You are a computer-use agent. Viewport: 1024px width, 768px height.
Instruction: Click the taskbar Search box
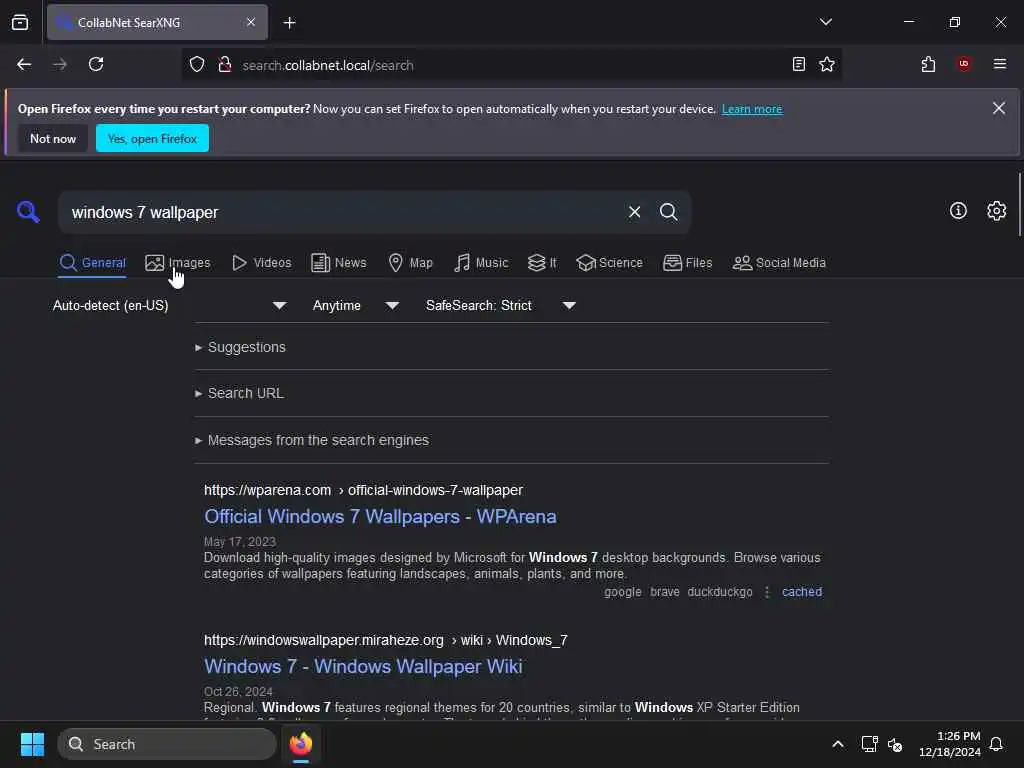click(x=167, y=744)
